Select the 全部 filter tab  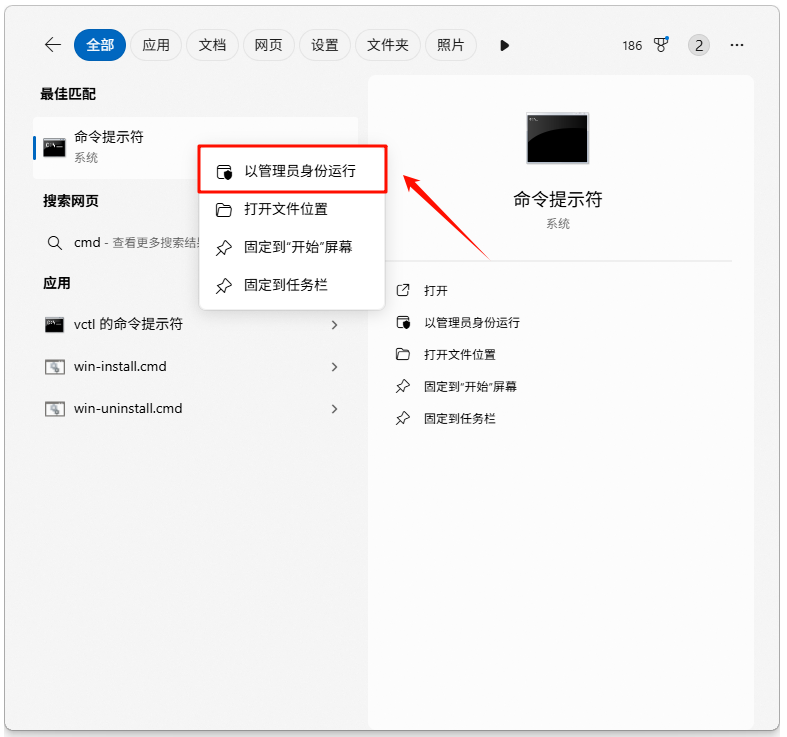pyautogui.click(x=100, y=45)
